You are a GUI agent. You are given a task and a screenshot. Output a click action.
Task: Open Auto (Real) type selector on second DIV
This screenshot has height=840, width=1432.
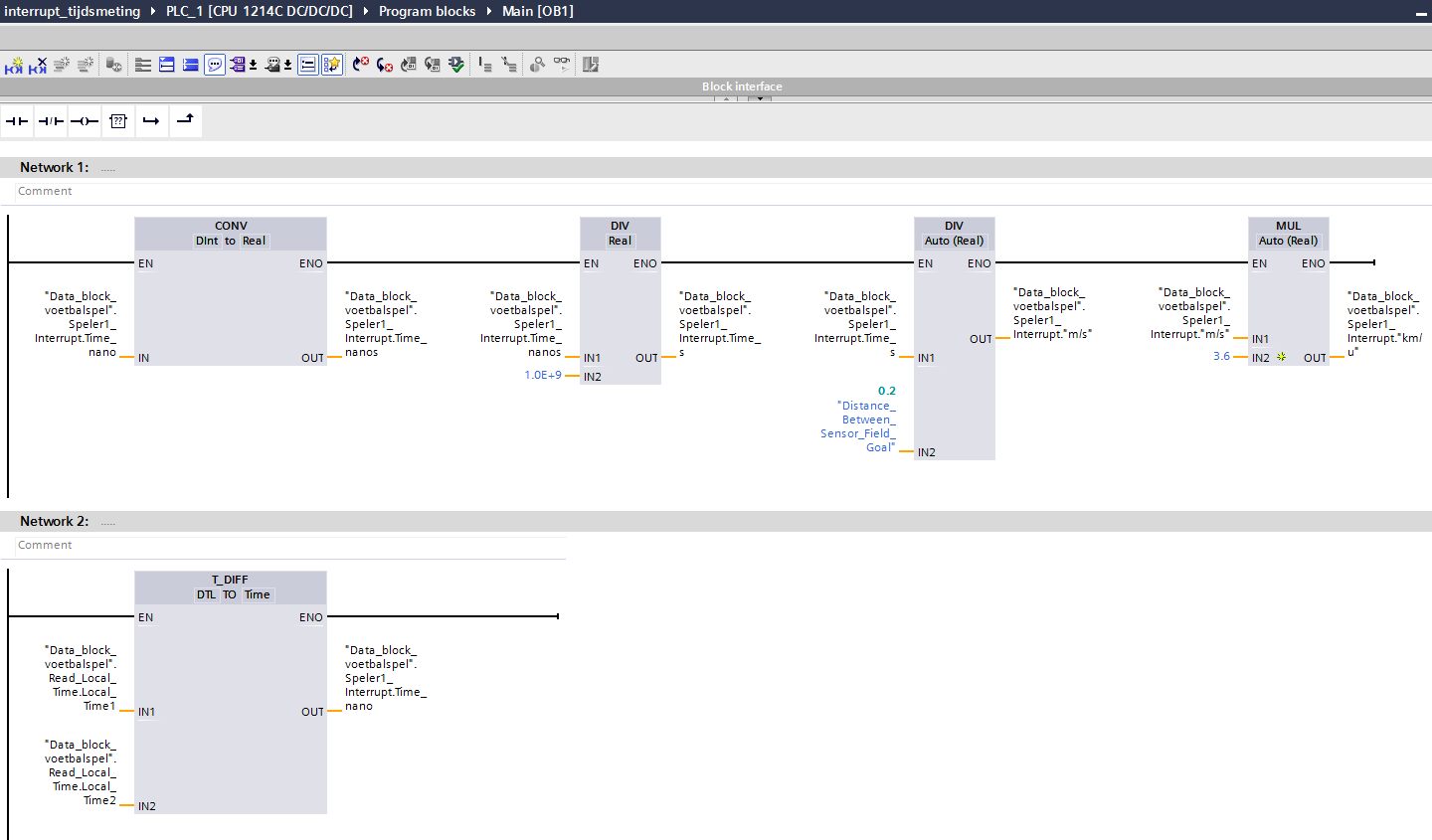pyautogui.click(x=954, y=241)
